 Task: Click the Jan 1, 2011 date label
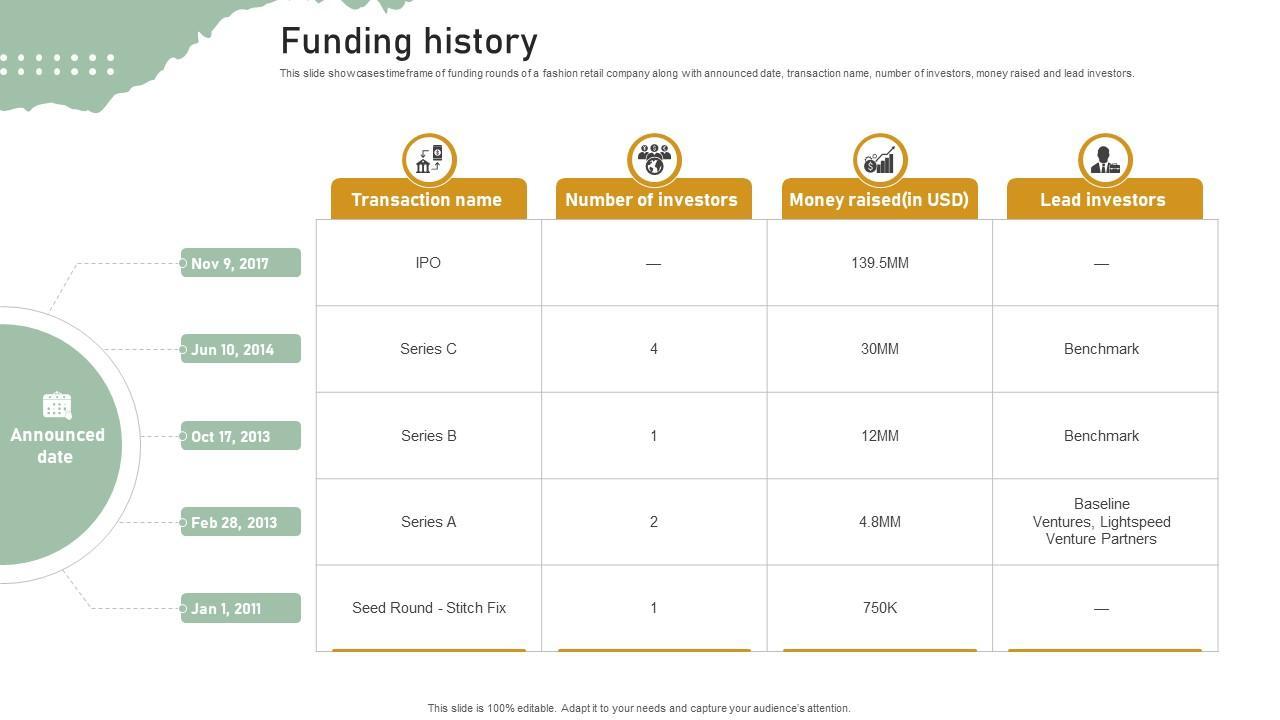point(240,608)
